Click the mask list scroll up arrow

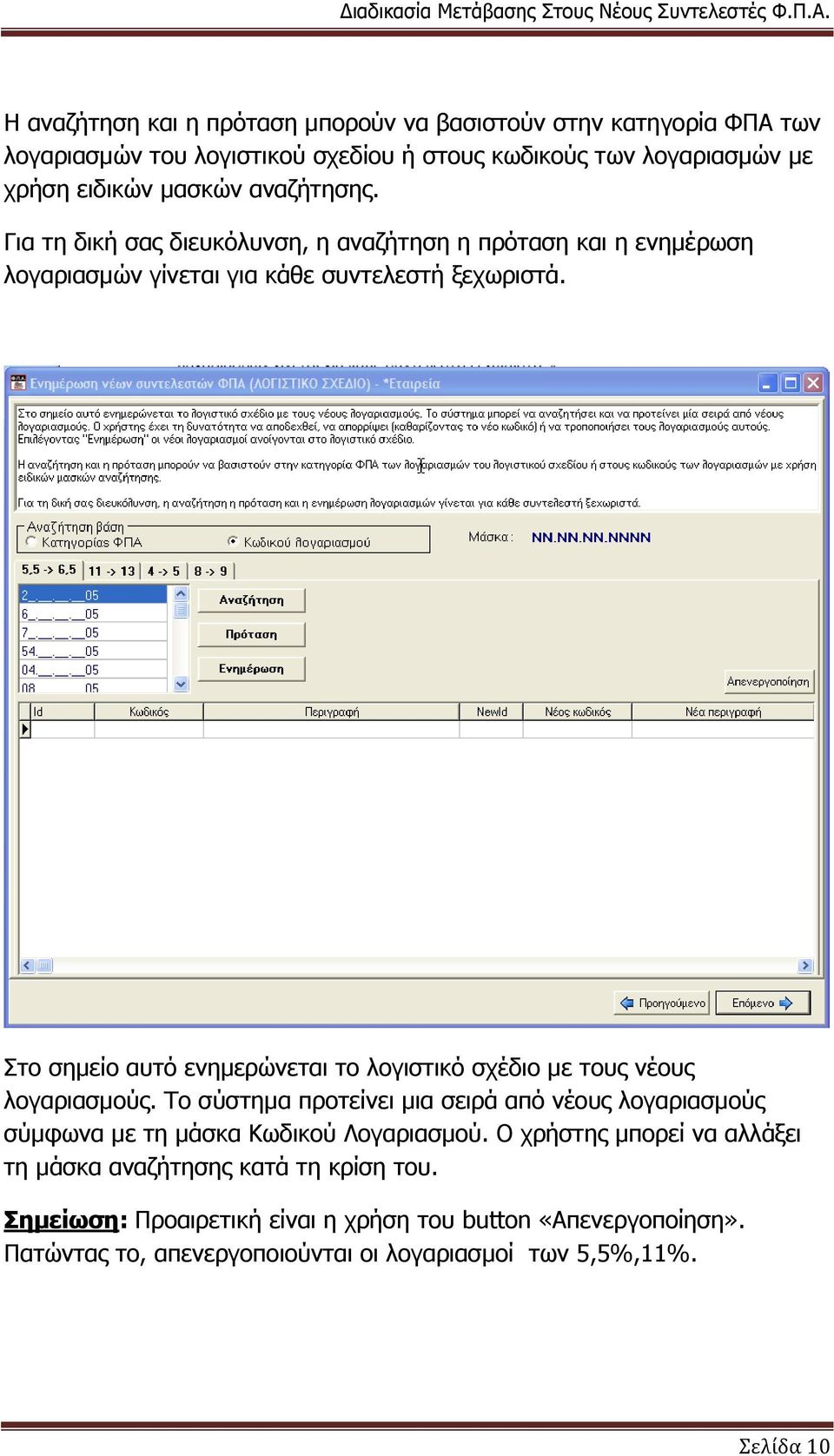pos(181,594)
